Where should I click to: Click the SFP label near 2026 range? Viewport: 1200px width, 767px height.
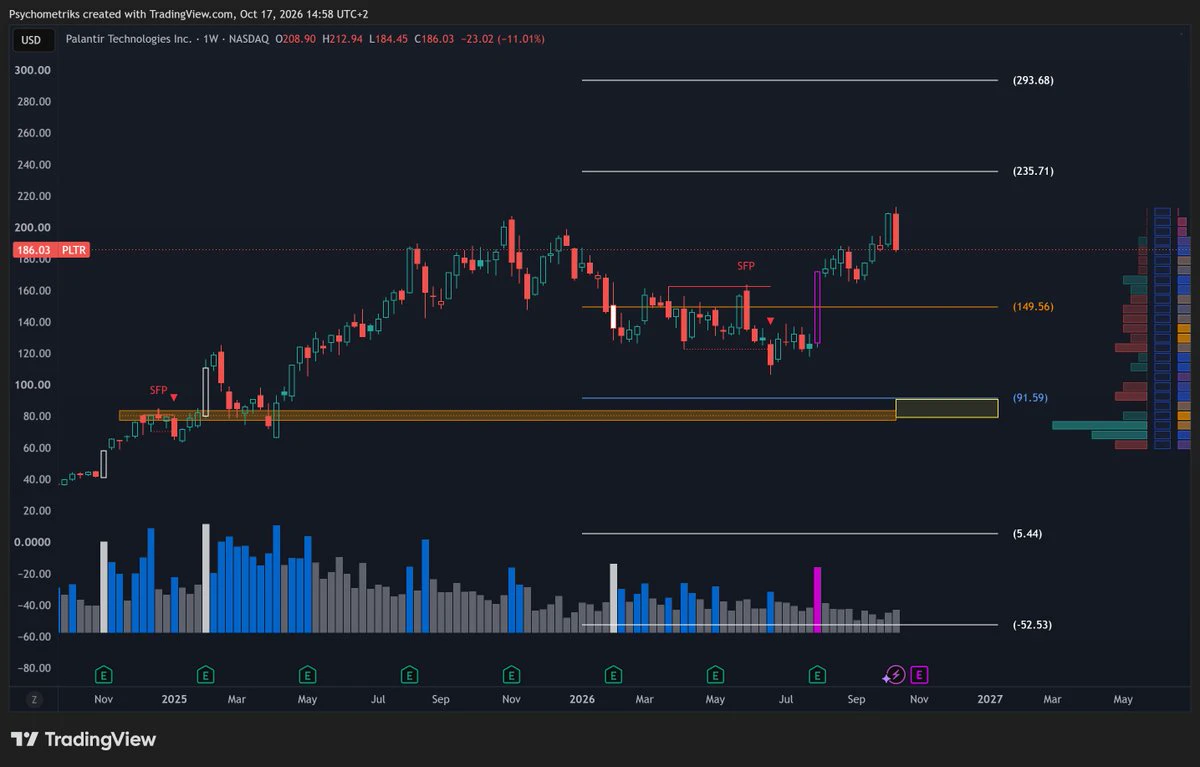pos(746,267)
